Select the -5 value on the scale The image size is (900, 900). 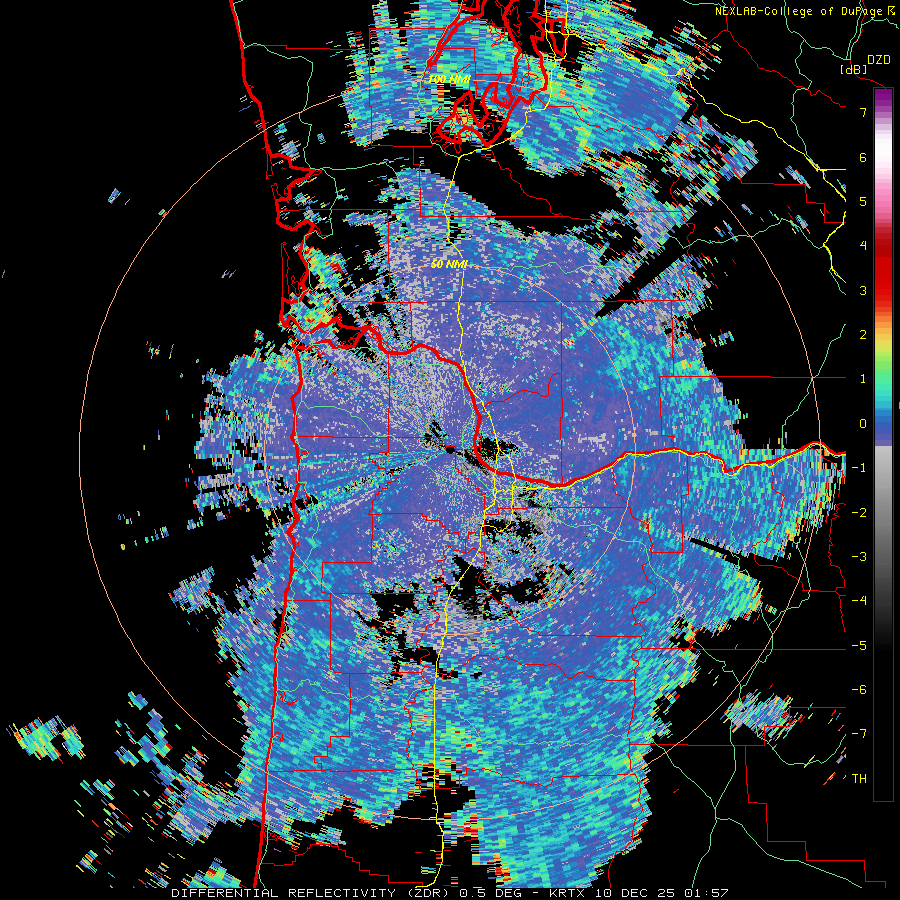coord(859,646)
